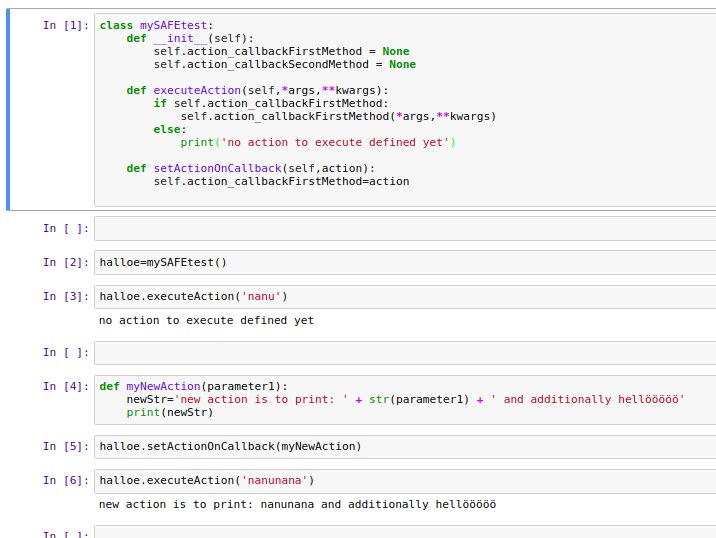Click the In [1] prompt label

pyautogui.click(x=65, y=25)
